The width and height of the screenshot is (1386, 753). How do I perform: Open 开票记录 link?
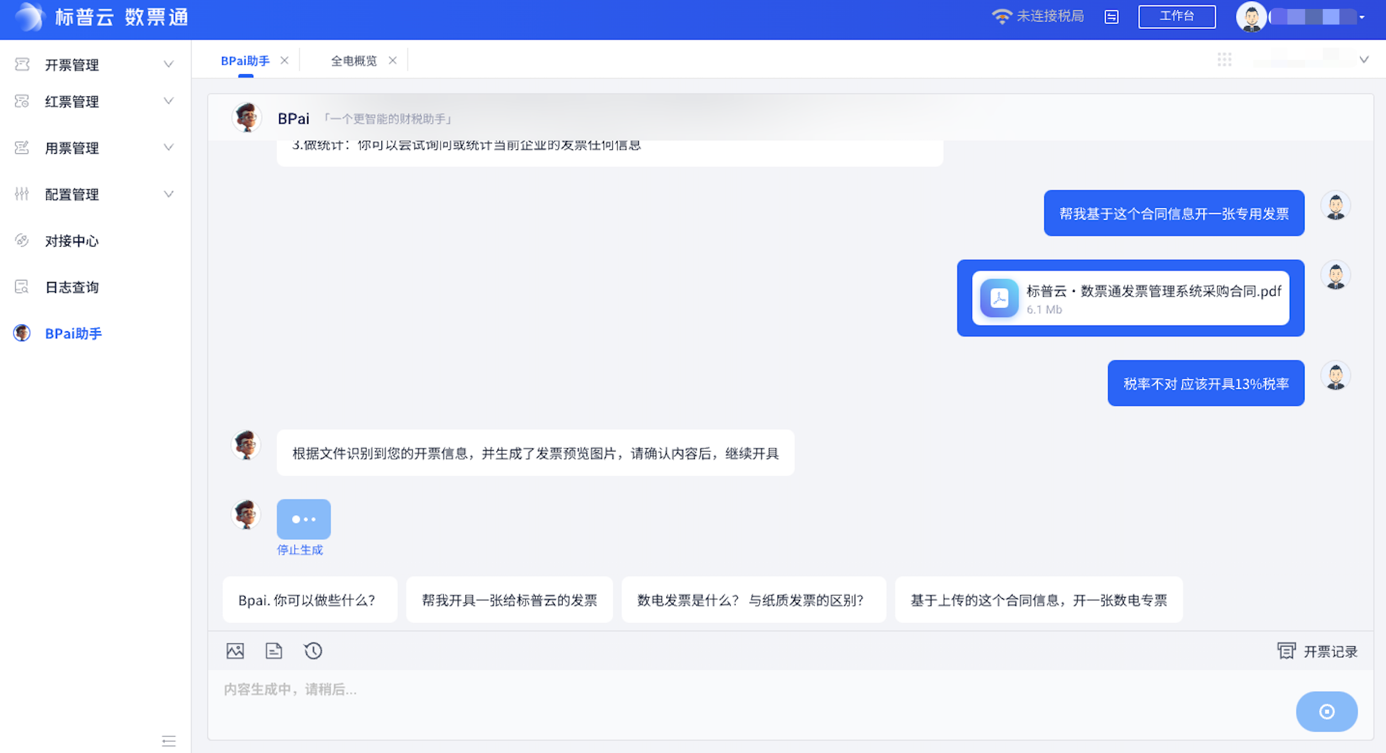coord(1330,652)
